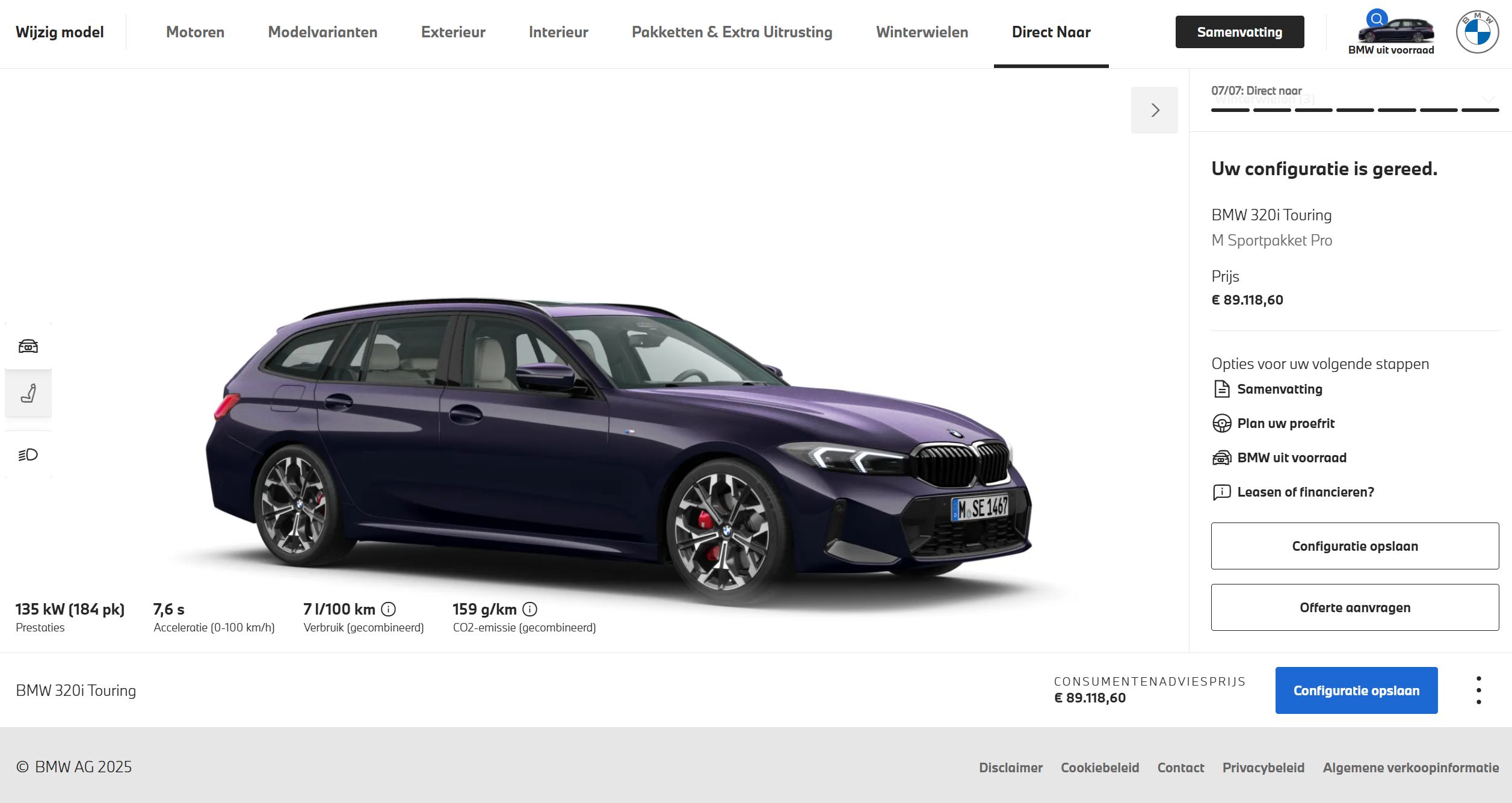The image size is (1512, 803).
Task: Click the last progress step segment
Action: pos(1480,110)
